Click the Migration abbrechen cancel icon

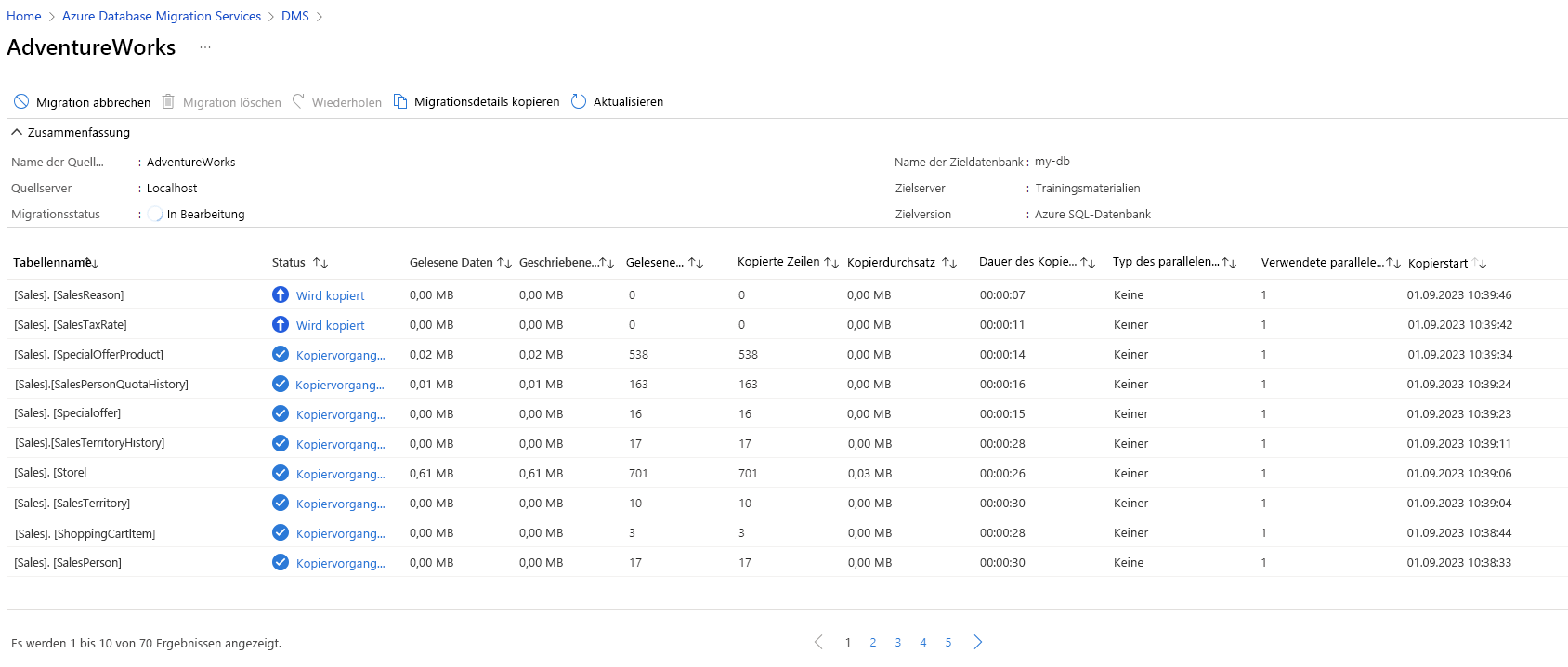point(21,101)
